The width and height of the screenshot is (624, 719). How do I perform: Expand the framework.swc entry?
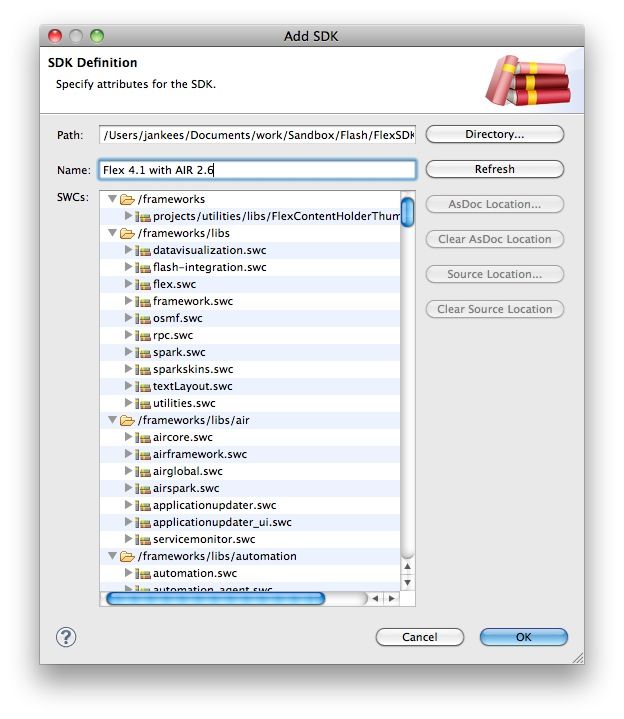coord(128,300)
